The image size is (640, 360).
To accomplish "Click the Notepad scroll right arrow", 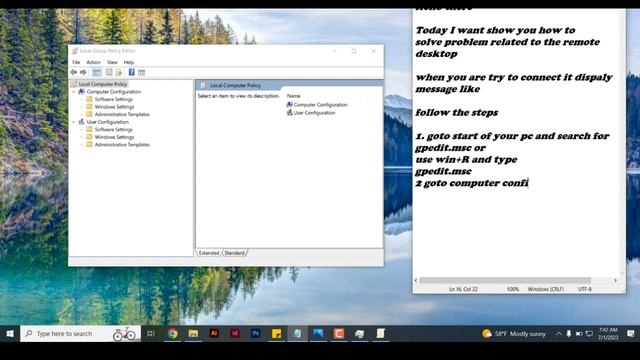I will point(615,280).
